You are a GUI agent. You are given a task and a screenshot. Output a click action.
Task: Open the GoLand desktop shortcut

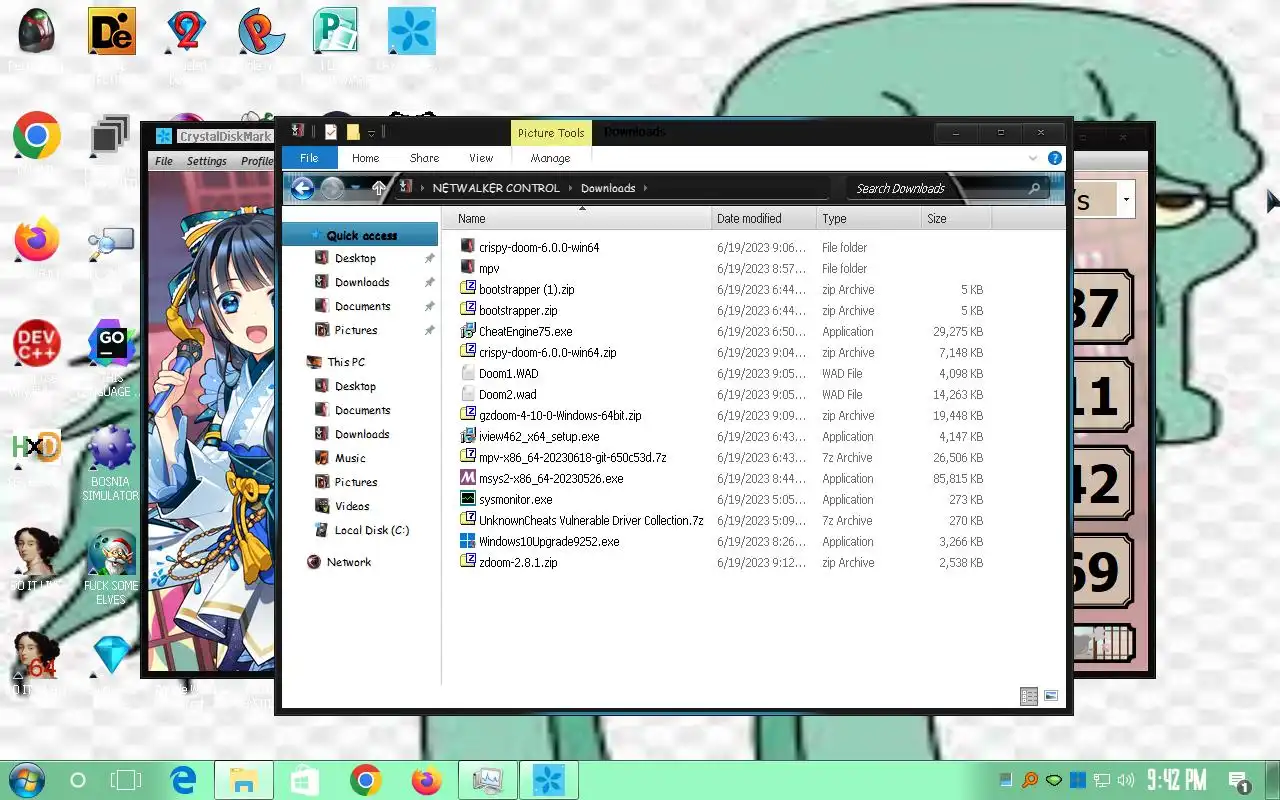tap(111, 345)
